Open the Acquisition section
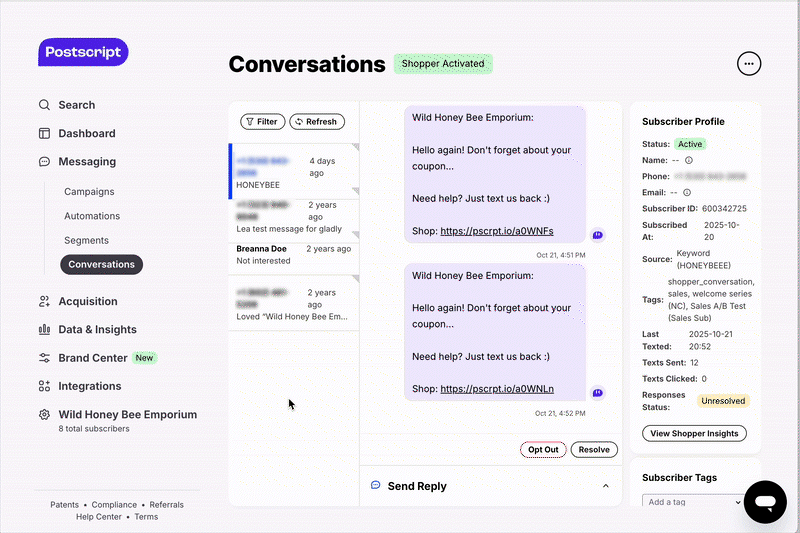The image size is (800, 533). click(x=88, y=301)
